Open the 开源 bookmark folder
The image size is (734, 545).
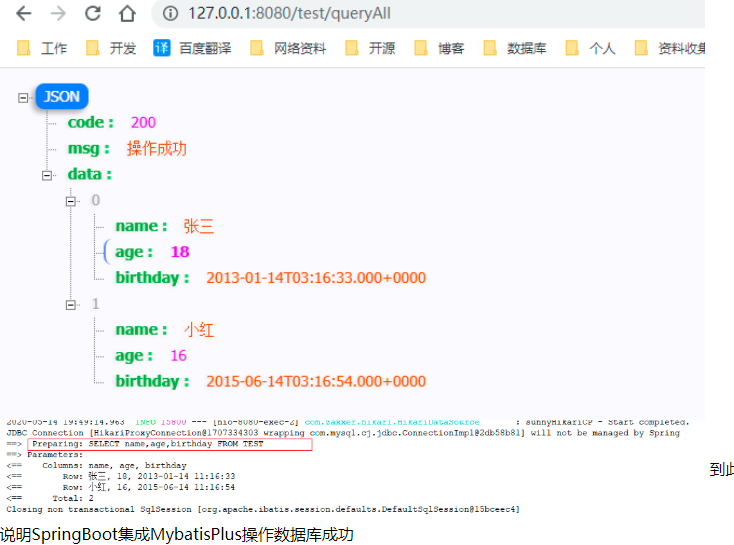pyautogui.click(x=370, y=48)
